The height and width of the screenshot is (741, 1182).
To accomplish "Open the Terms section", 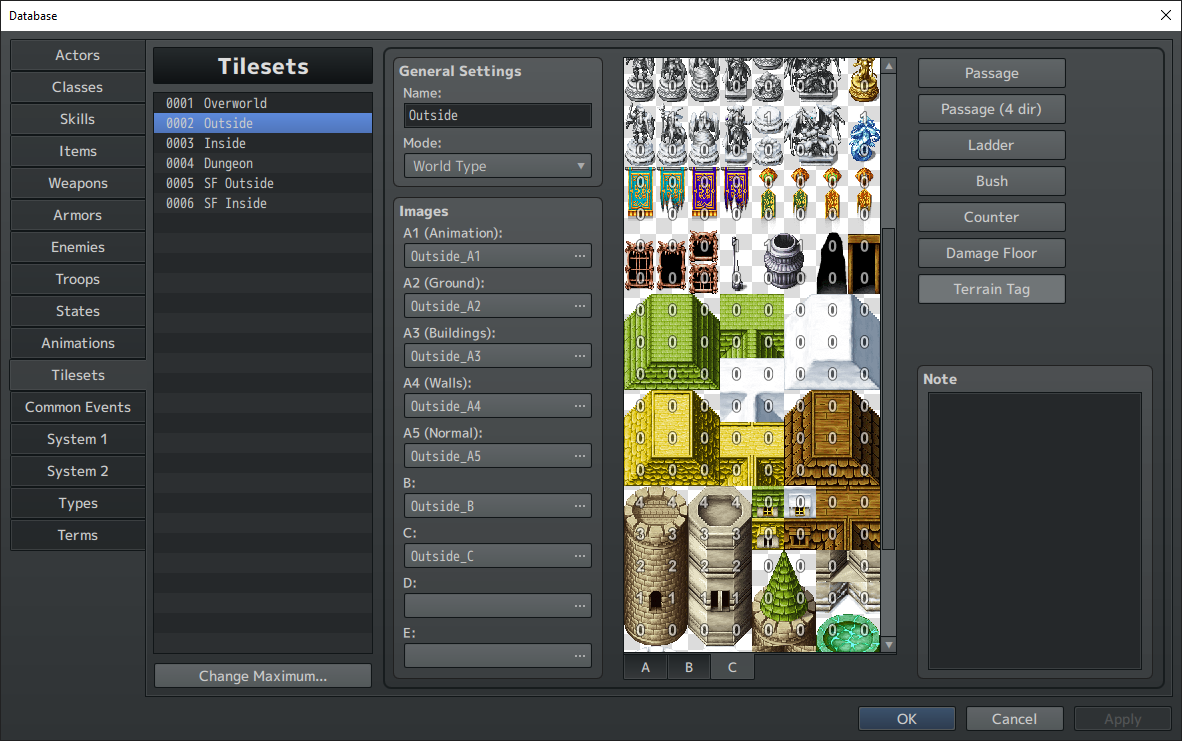I will [x=78, y=536].
